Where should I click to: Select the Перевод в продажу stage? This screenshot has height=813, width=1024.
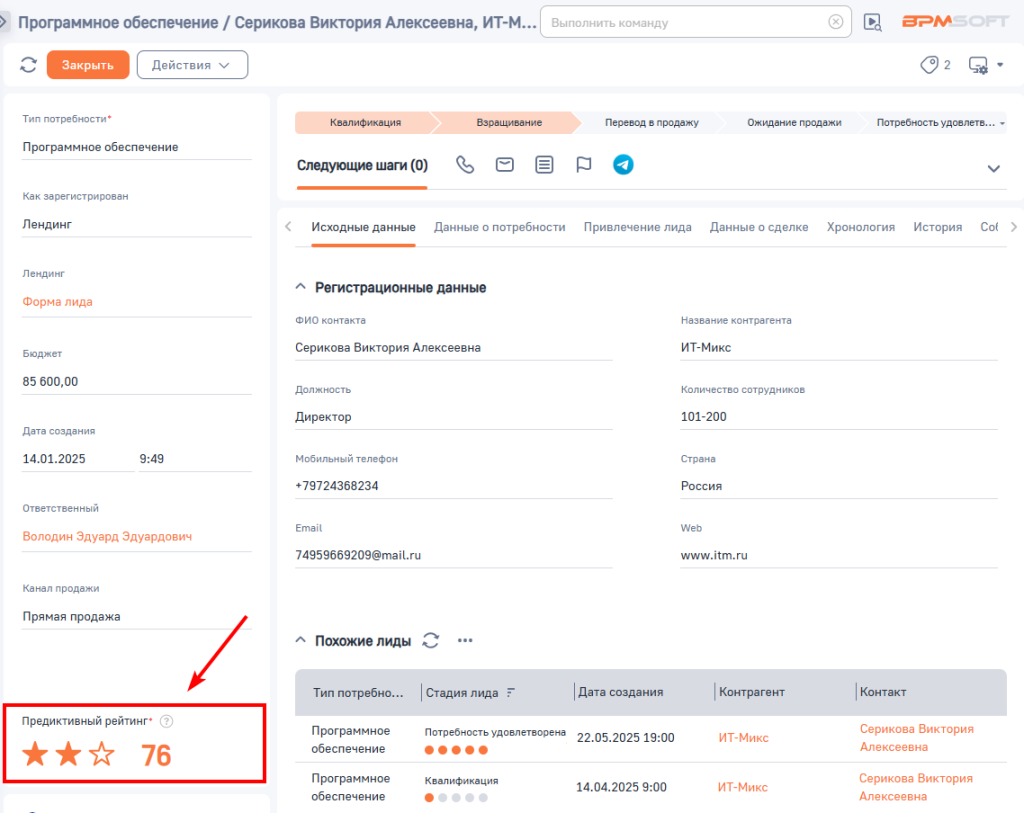click(651, 123)
